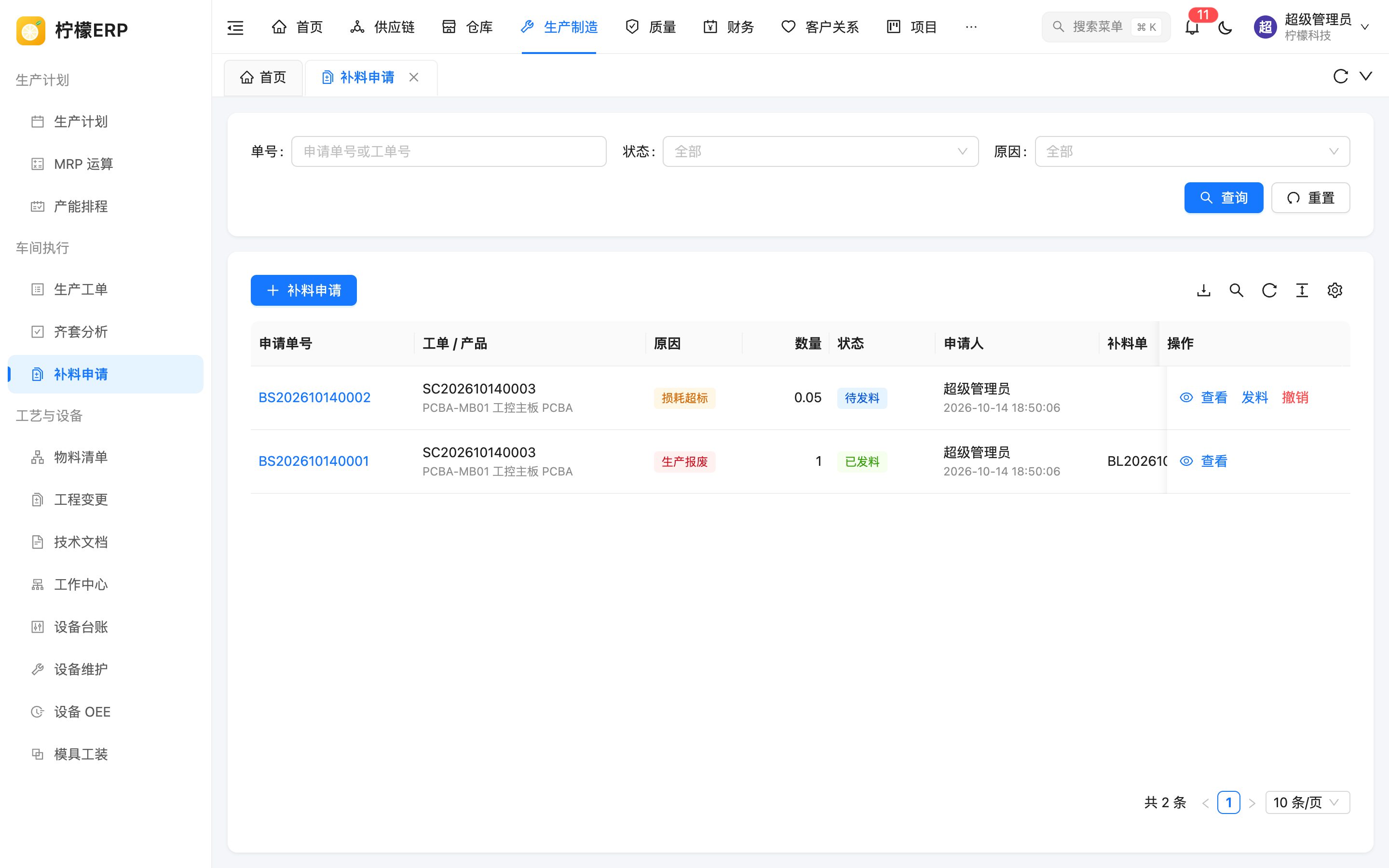Open the table column settings gear
Viewport: 1389px width, 868px height.
1335,290
